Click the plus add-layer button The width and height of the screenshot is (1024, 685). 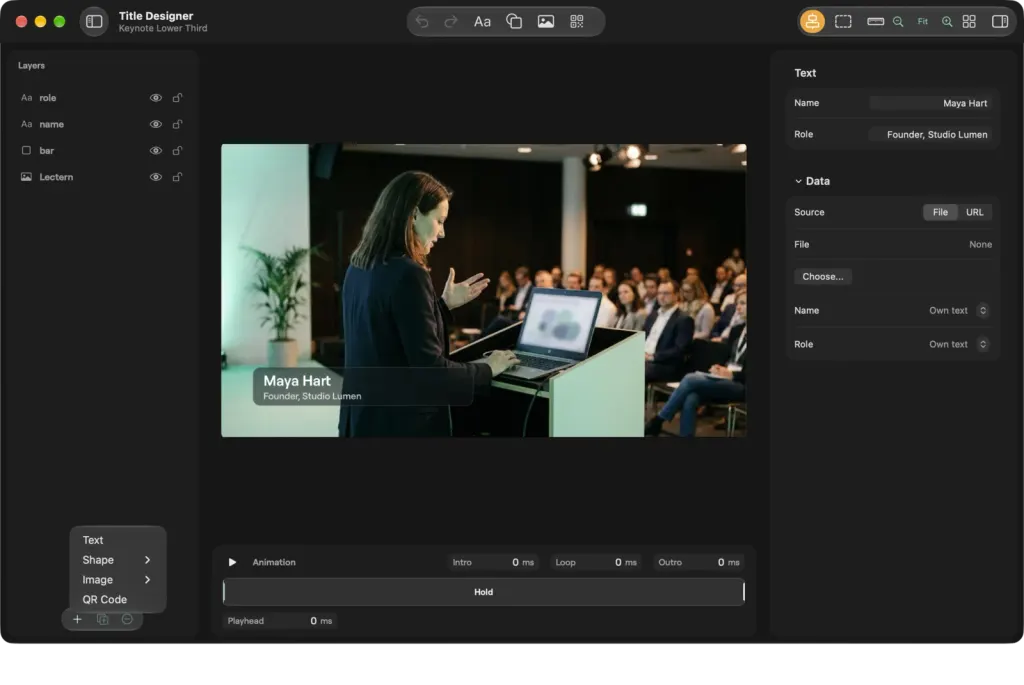[77, 619]
